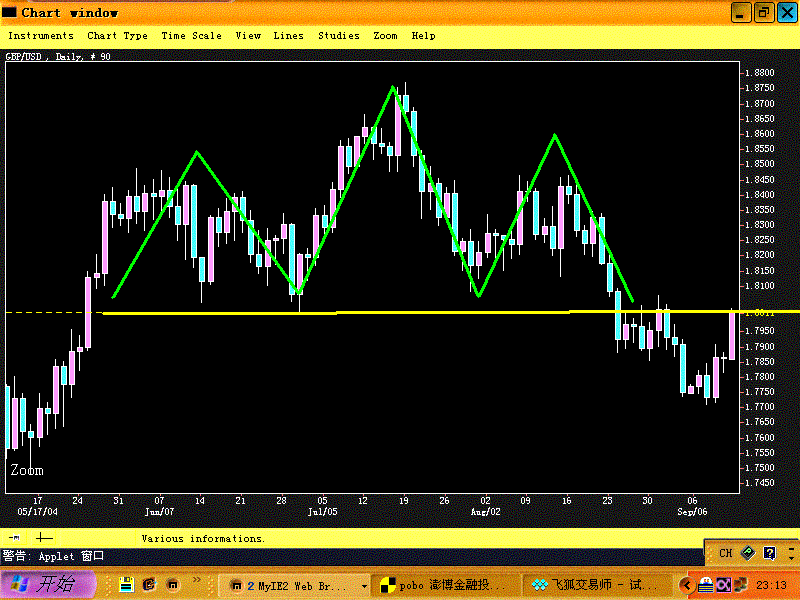800x600 pixels.
Task: Click the Jun/07 date axis label
Action: (159, 512)
